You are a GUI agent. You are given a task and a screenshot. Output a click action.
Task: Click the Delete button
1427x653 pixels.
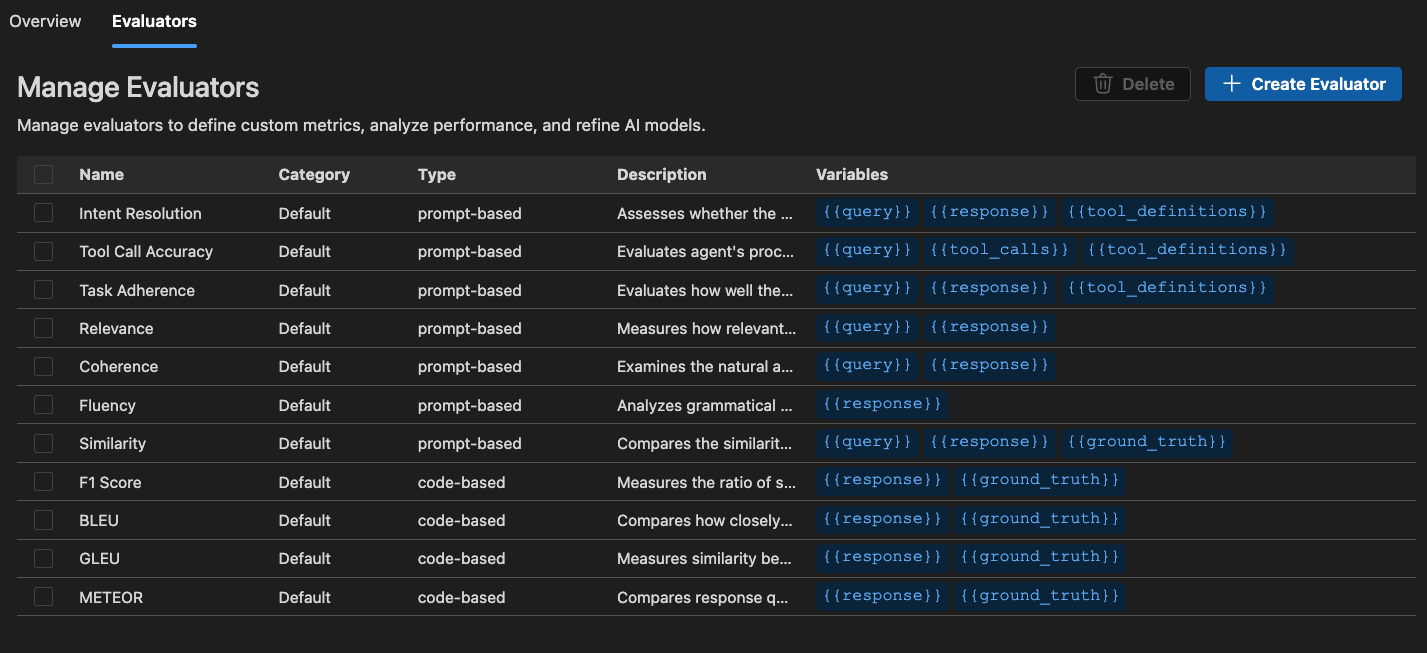click(1133, 84)
